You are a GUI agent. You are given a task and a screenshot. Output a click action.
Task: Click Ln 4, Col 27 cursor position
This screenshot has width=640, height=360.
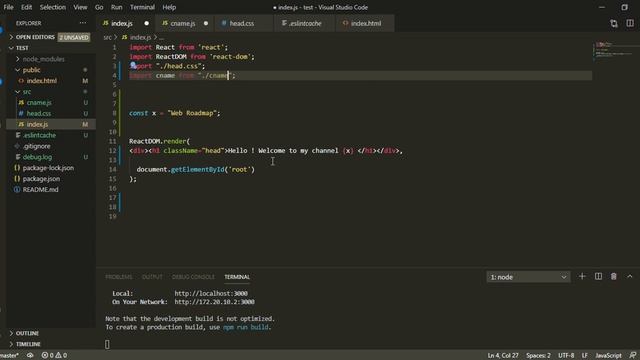tap(503, 356)
